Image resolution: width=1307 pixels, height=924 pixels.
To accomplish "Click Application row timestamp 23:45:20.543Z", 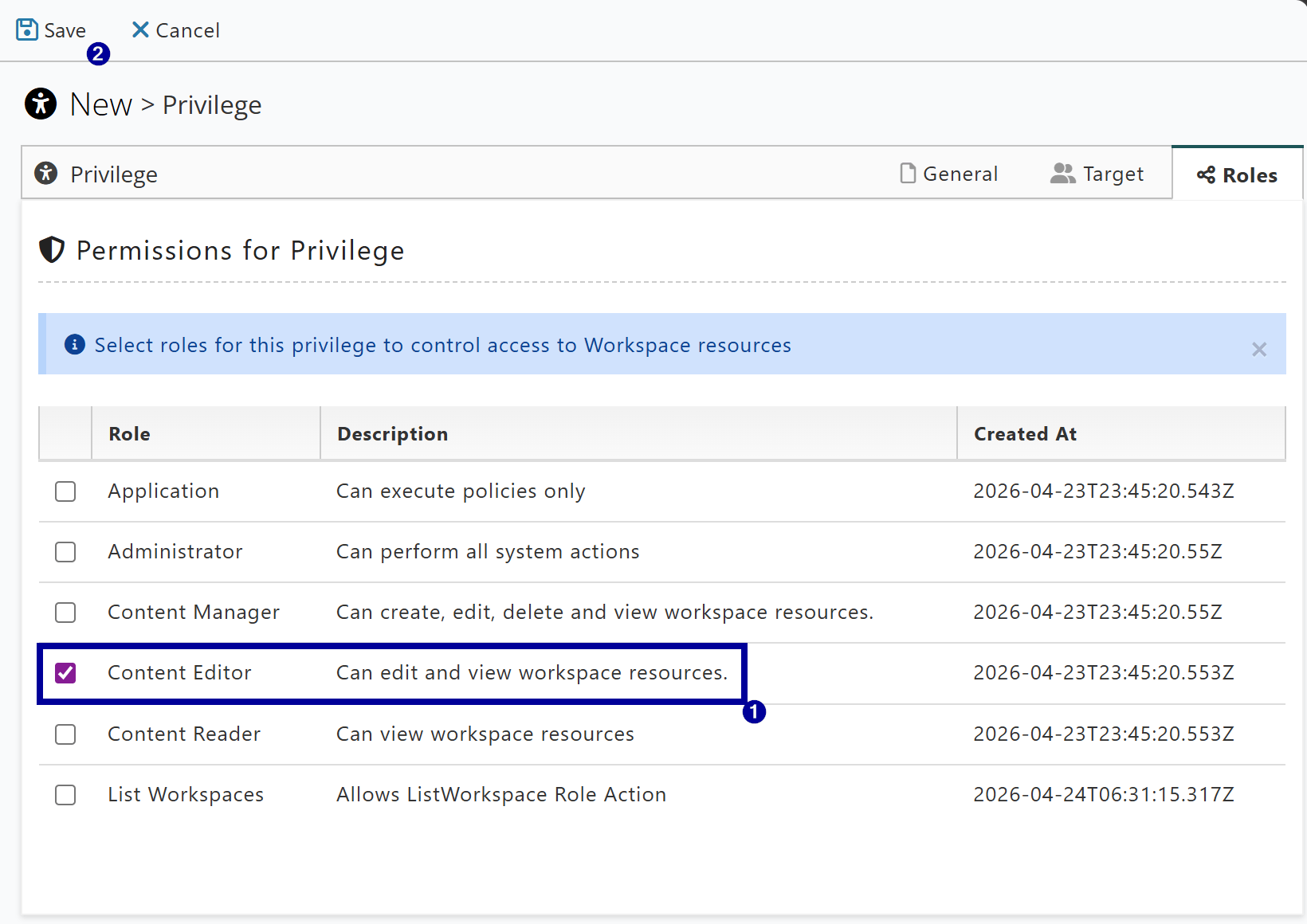I will click(x=1104, y=491).
